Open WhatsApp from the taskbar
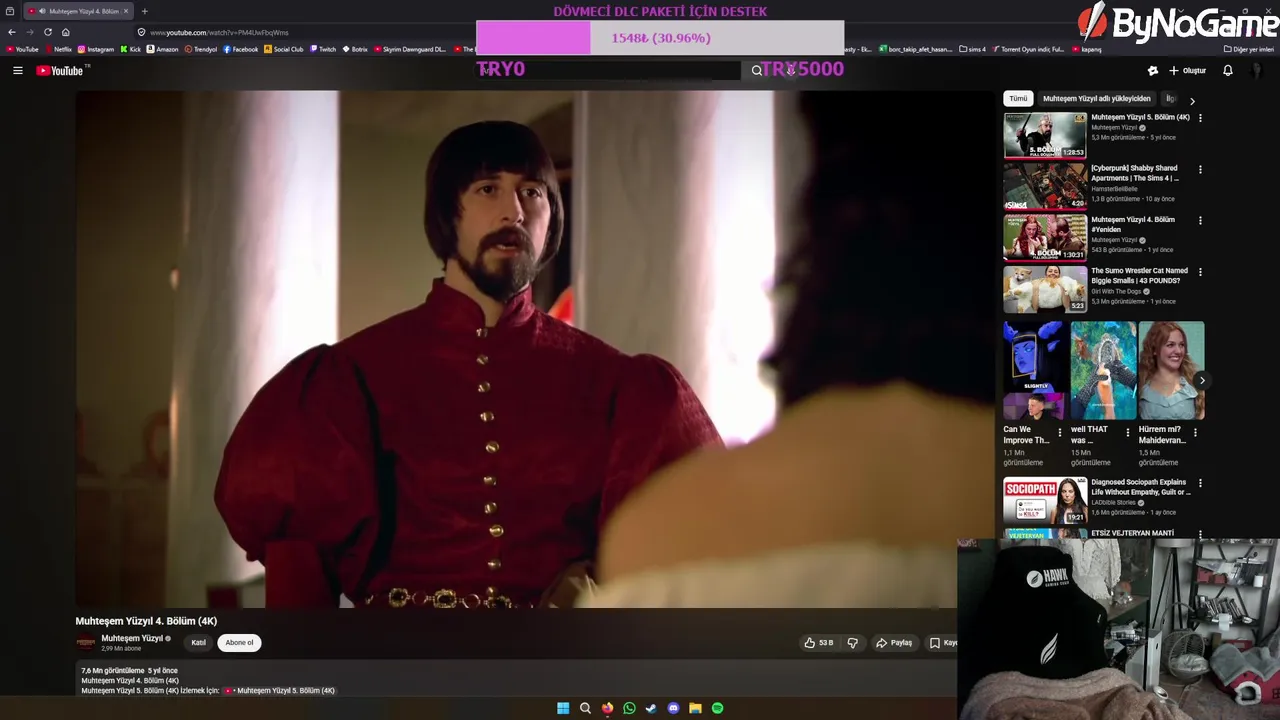The height and width of the screenshot is (720, 1280). pos(629,708)
